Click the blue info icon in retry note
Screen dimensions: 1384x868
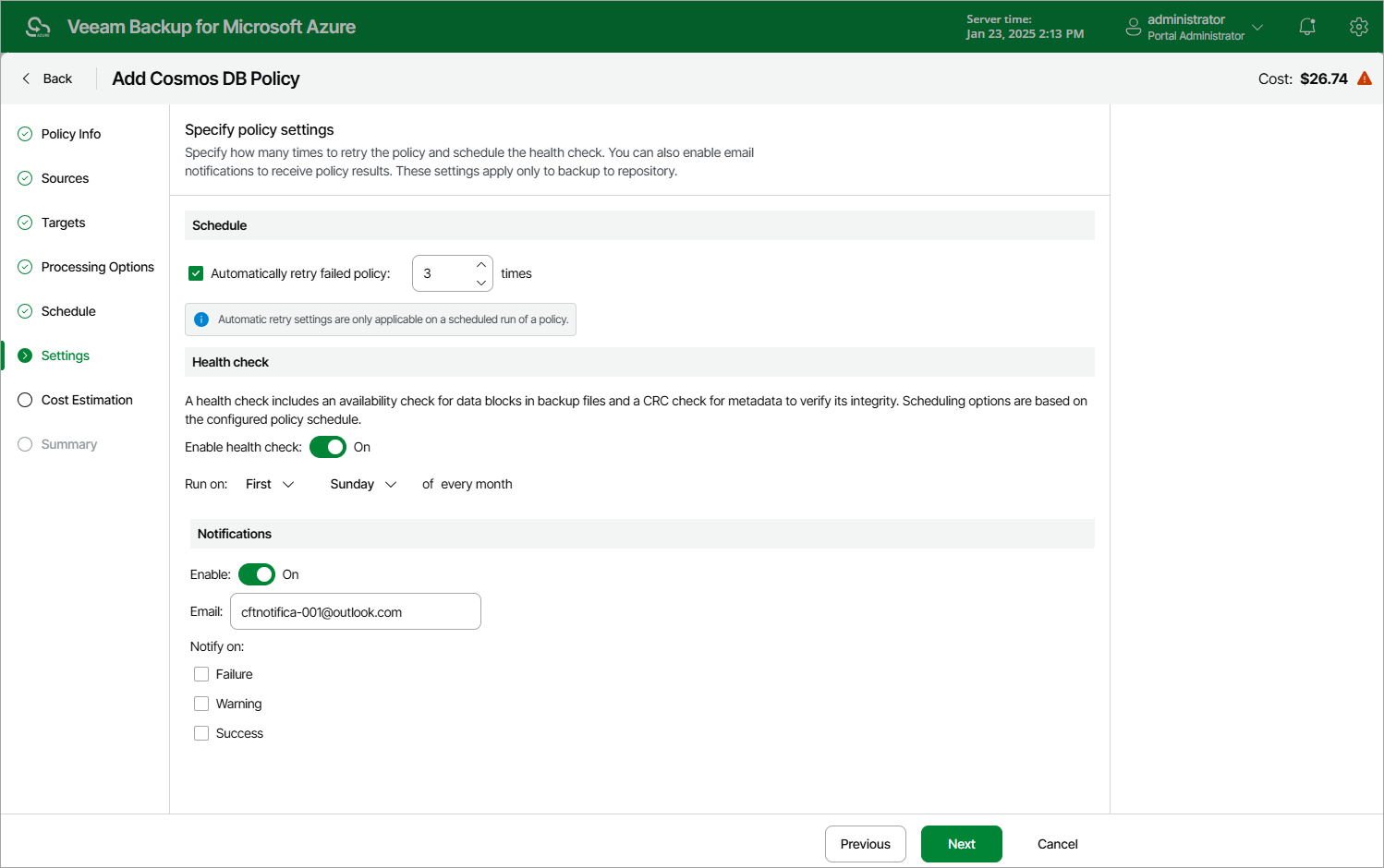tap(201, 319)
